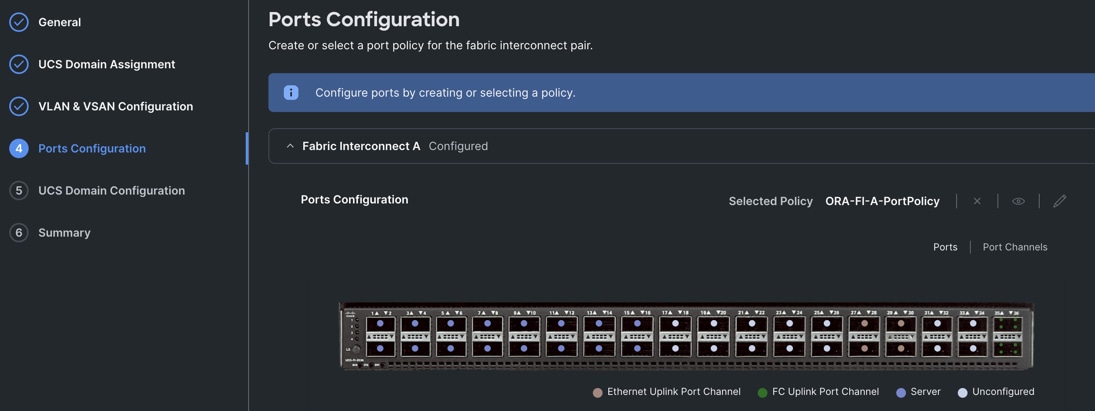Image resolution: width=1095 pixels, height=411 pixels.
Task: Open the ORA-FI-A-PortPolicy link
Action: (881, 201)
